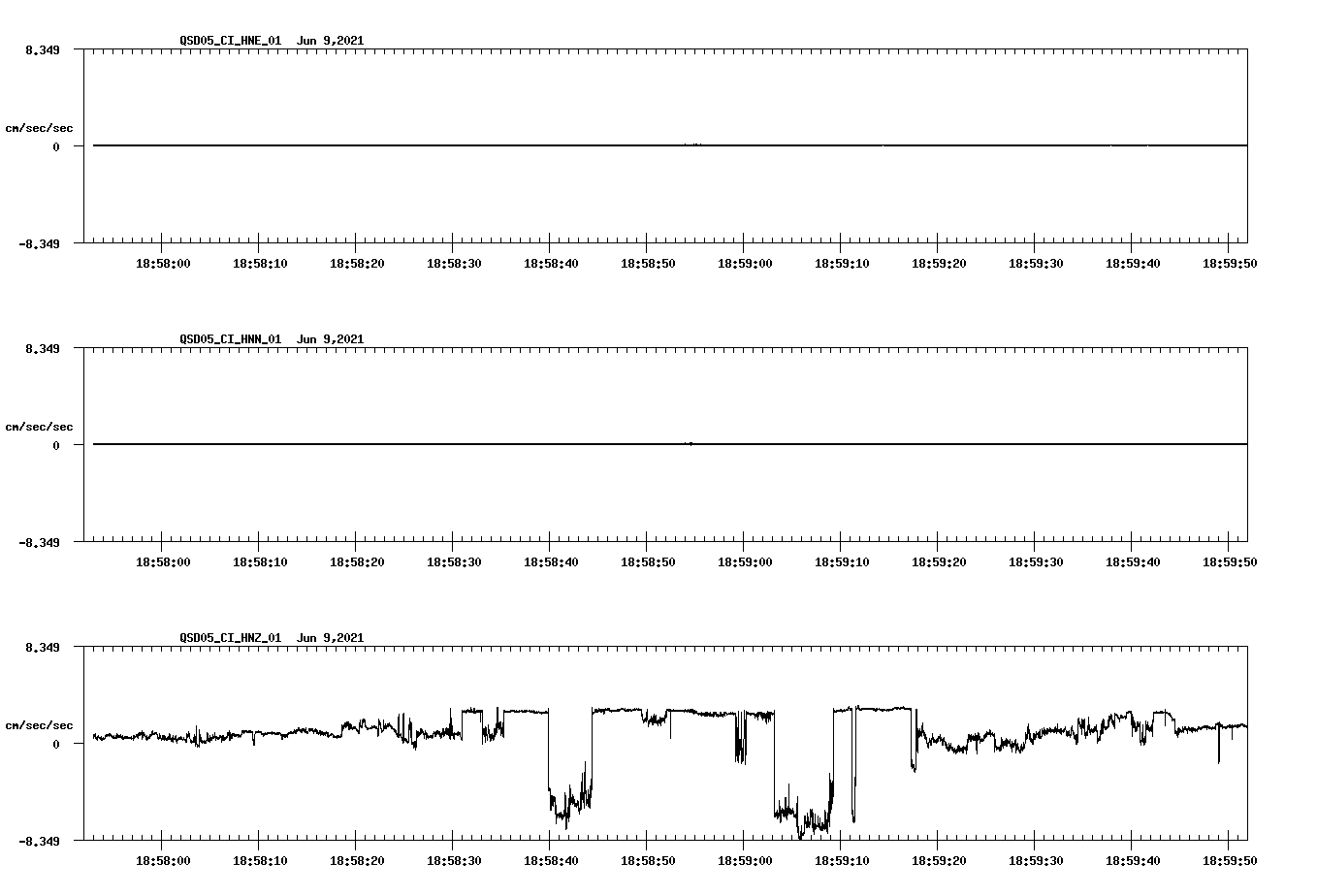Click zero axis label on HNE chart
The width and height of the screenshot is (1317, 896).
pos(56,146)
